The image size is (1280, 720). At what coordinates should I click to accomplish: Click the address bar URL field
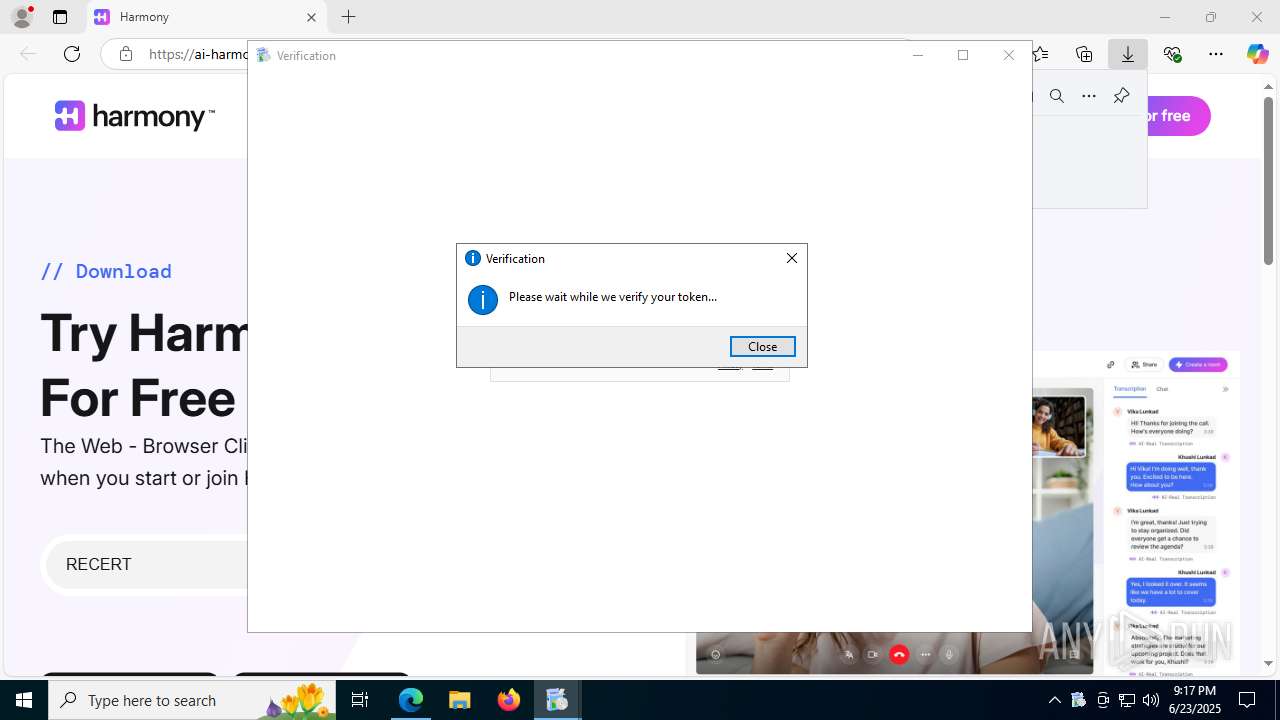(x=198, y=54)
